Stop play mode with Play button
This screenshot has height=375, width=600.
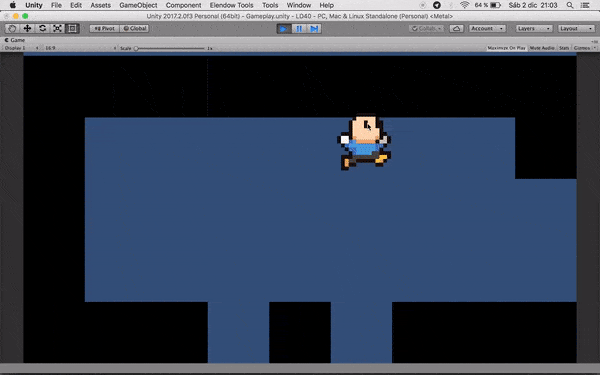[284, 29]
